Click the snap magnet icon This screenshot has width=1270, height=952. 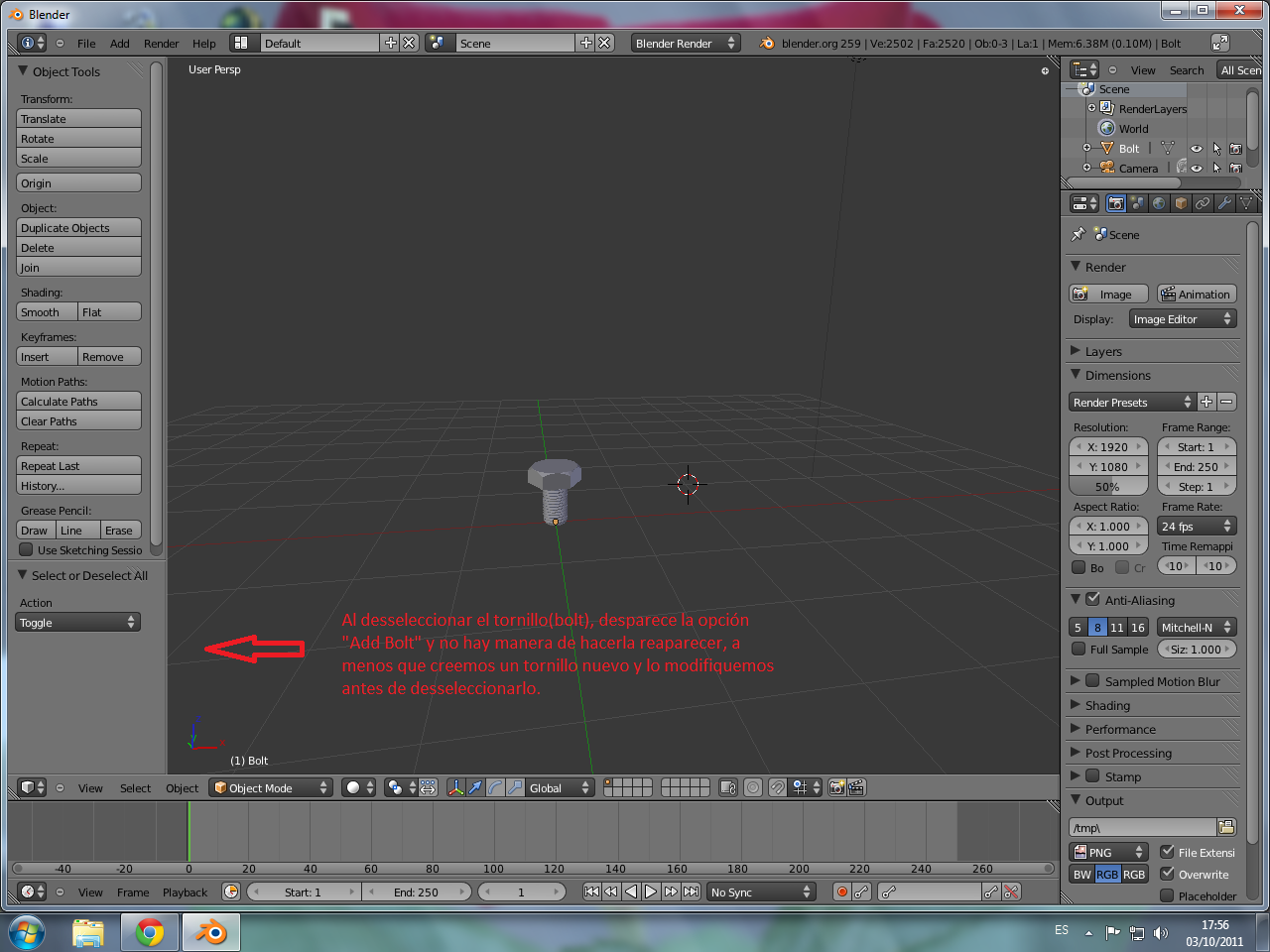coord(778,787)
